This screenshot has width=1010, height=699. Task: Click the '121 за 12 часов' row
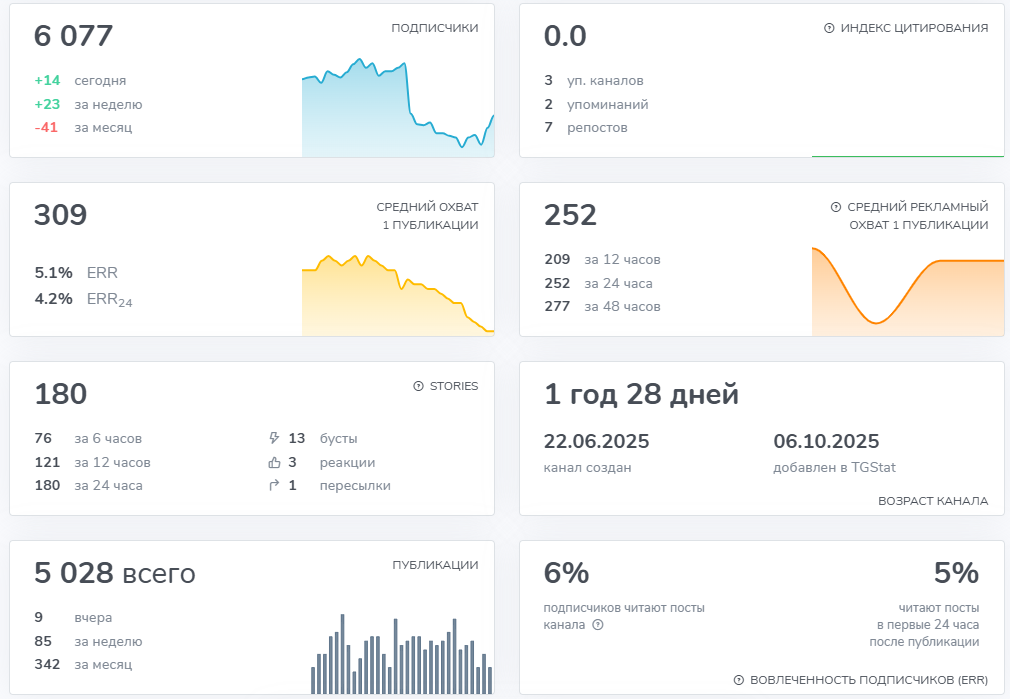point(92,463)
